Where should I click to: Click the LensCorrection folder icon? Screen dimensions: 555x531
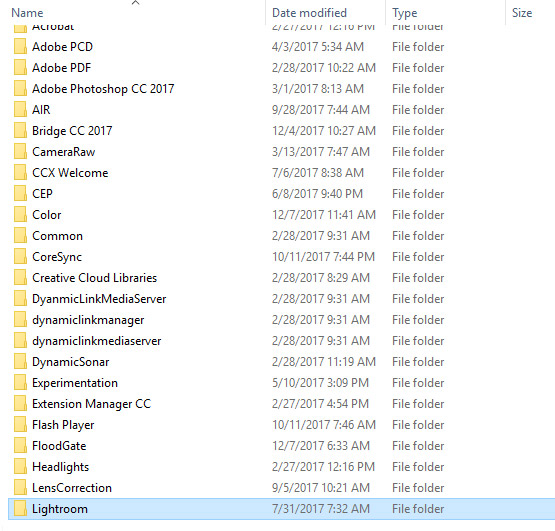21,488
